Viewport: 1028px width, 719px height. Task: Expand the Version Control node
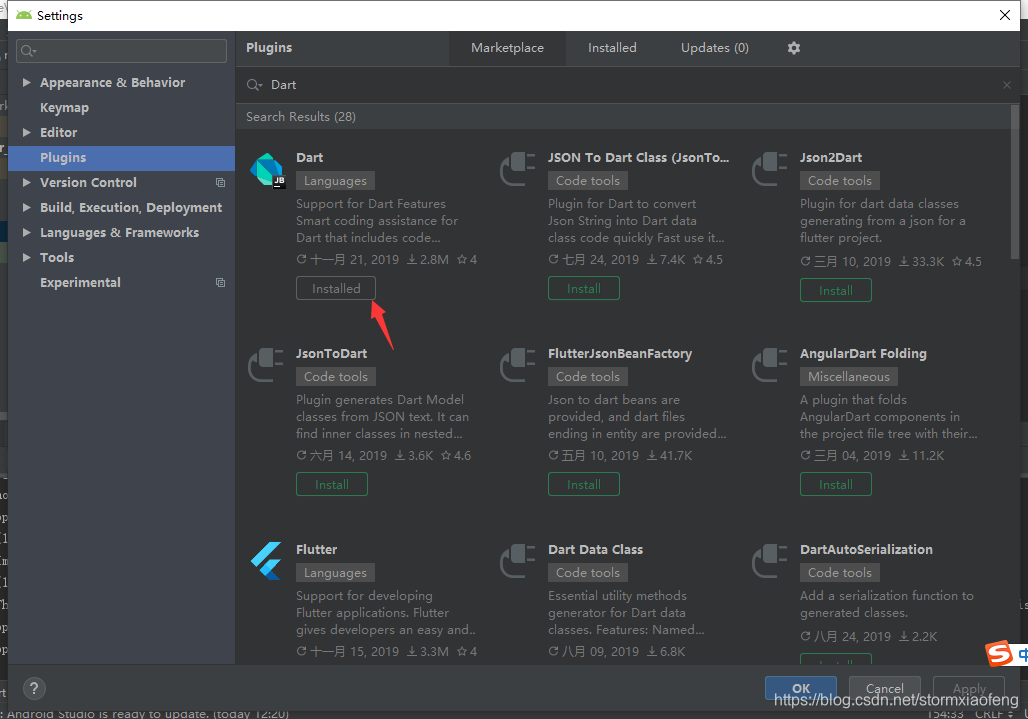coord(27,182)
